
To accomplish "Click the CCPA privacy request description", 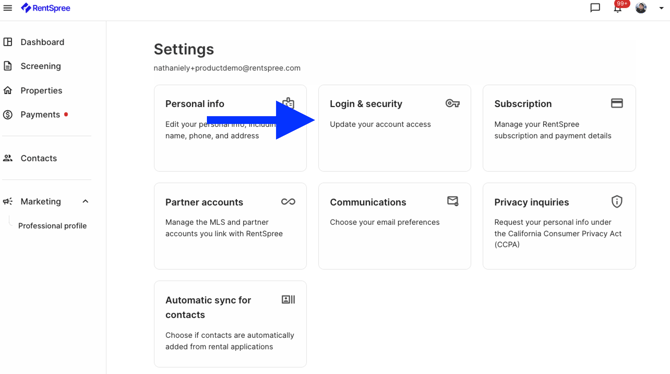I will click(x=558, y=233).
